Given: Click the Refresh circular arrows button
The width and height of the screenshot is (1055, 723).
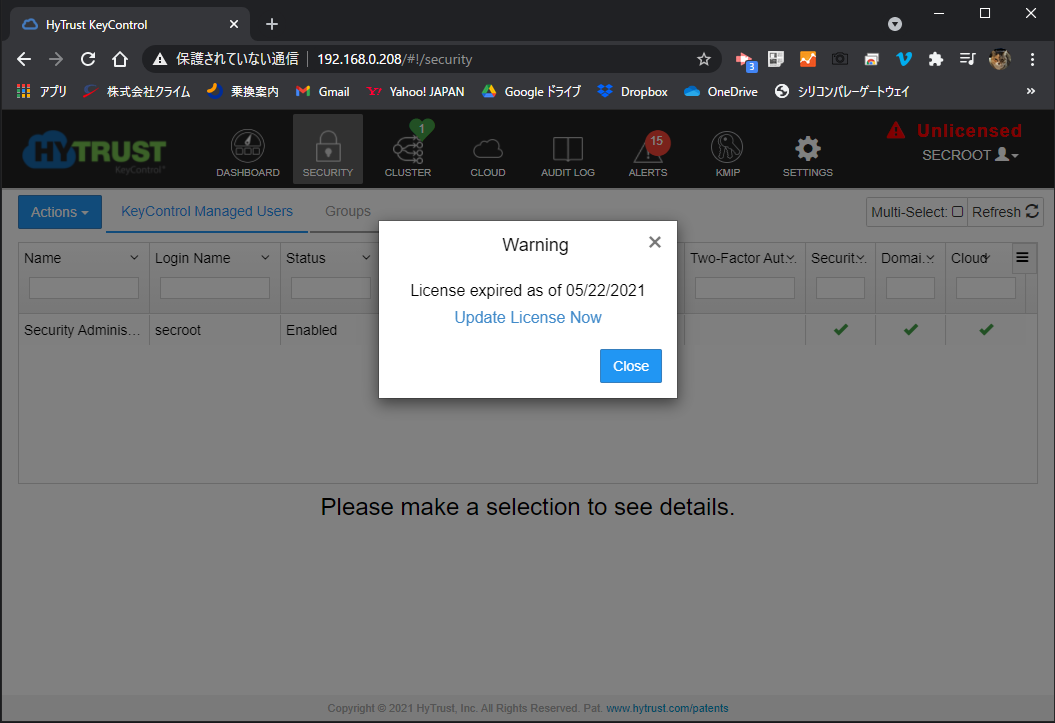Looking at the screenshot, I should click(1006, 212).
